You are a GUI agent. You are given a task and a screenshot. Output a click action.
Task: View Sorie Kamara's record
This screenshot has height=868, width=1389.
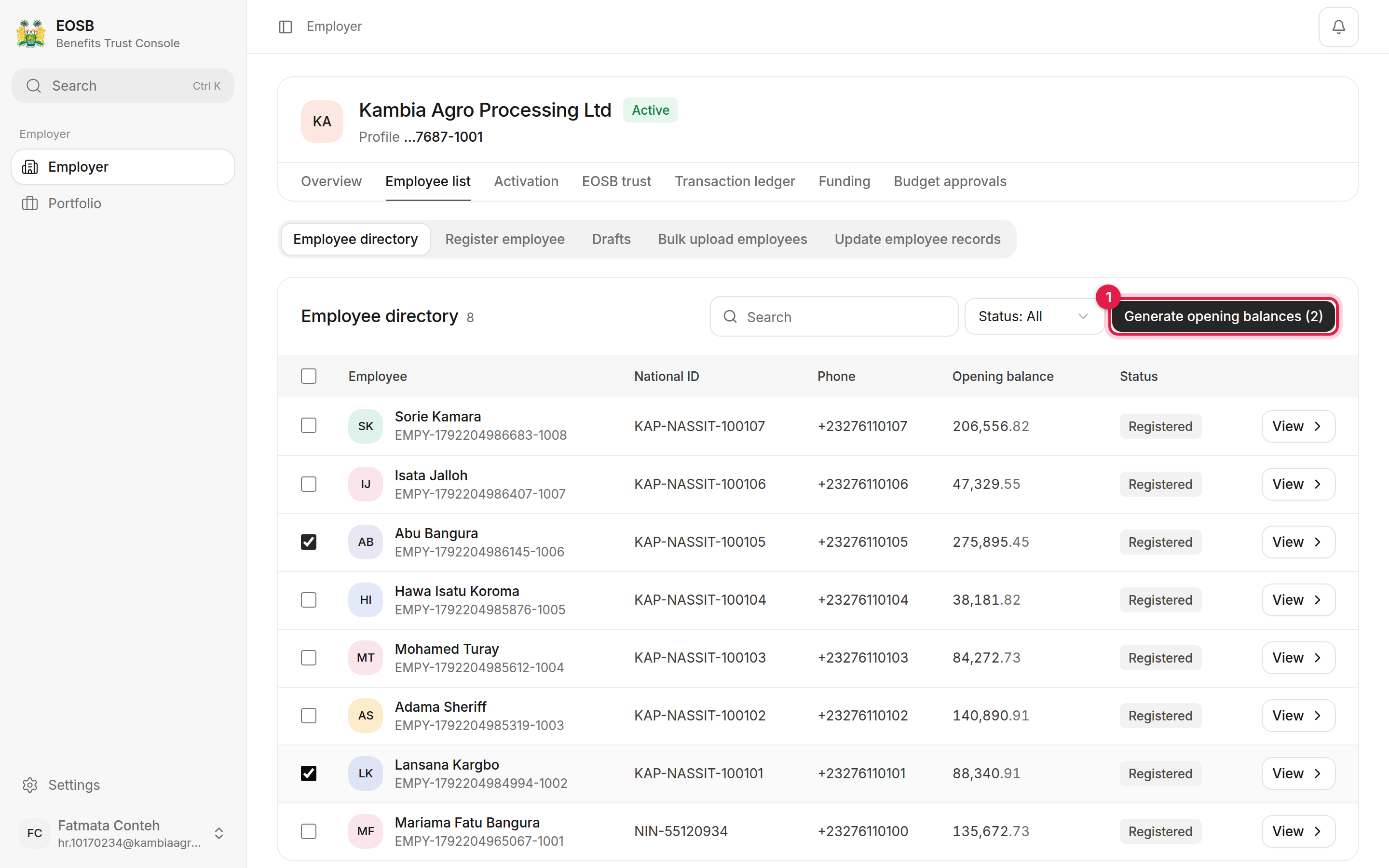click(x=1298, y=426)
